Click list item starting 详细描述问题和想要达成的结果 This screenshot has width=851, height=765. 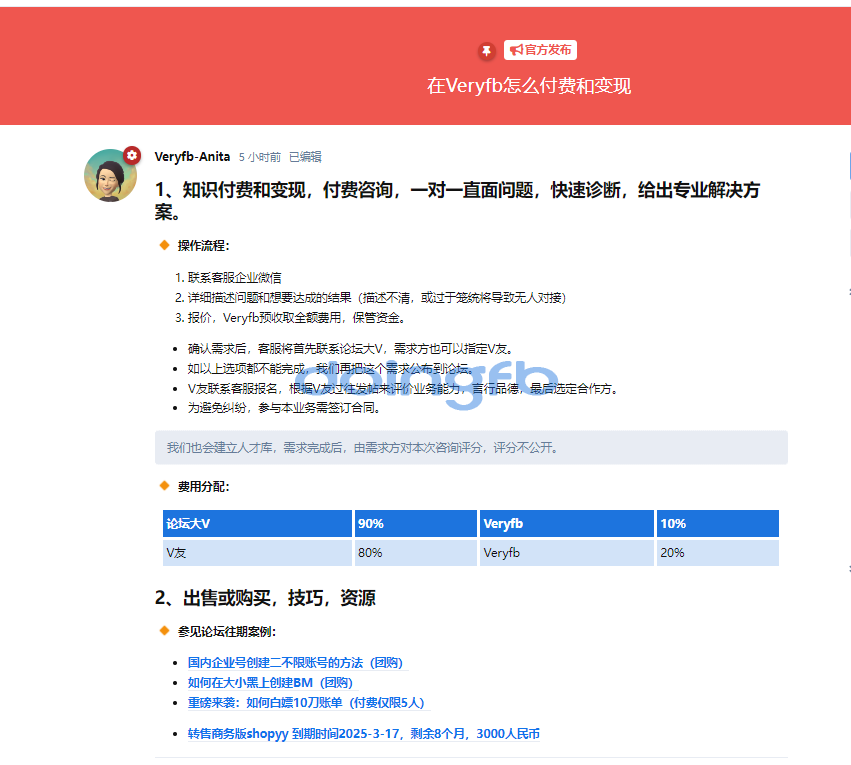377,298
